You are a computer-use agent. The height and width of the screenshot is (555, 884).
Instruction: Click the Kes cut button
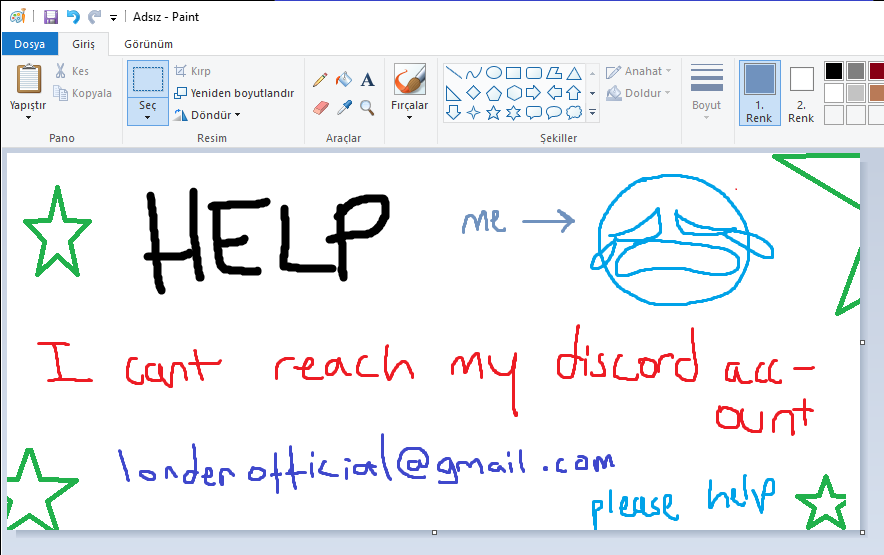(x=72, y=71)
